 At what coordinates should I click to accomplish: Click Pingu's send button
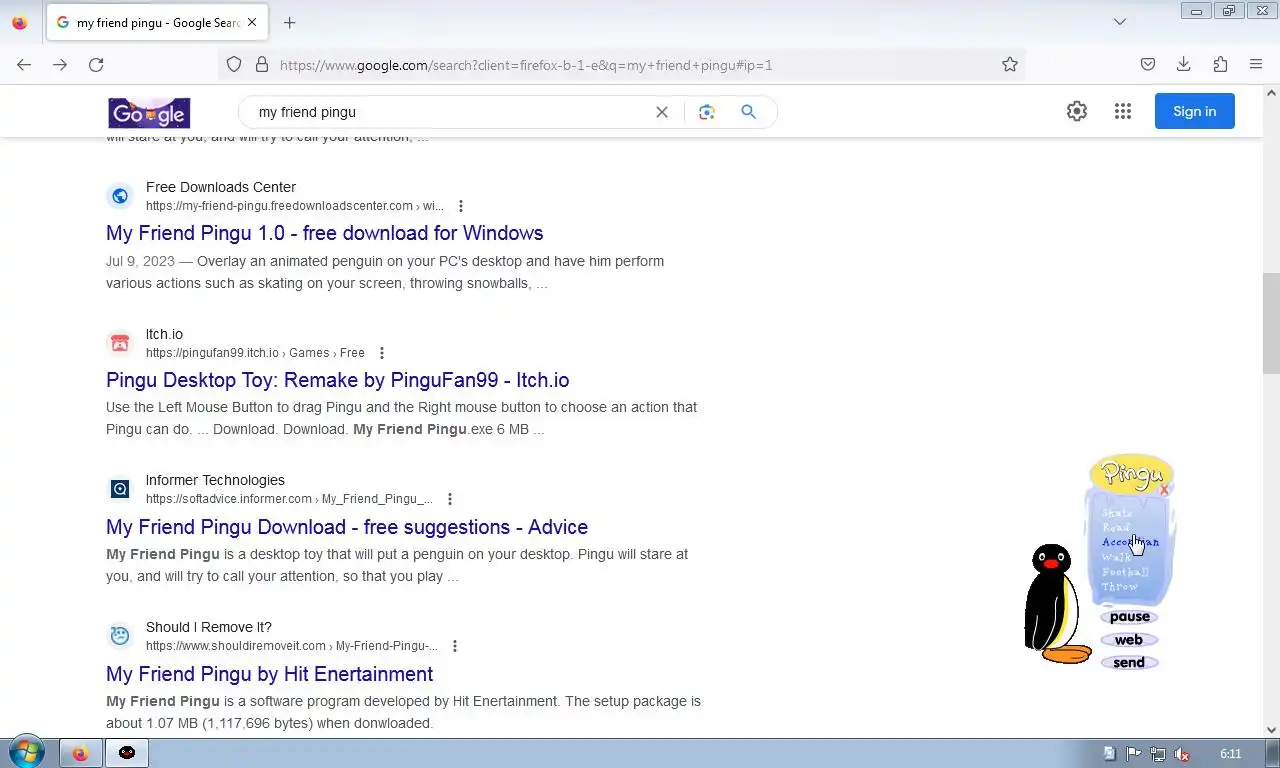(x=1129, y=663)
